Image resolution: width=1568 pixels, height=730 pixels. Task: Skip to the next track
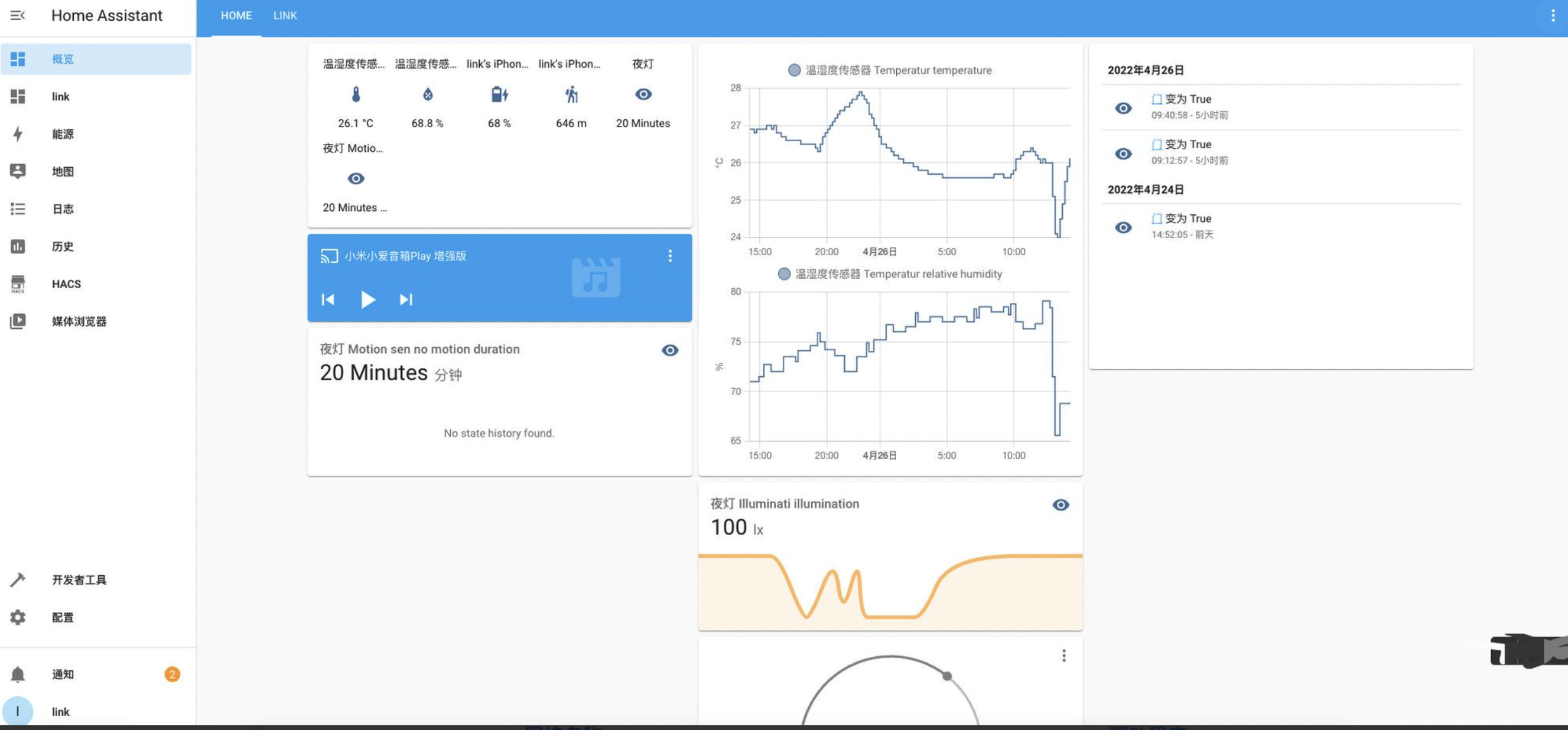click(406, 299)
